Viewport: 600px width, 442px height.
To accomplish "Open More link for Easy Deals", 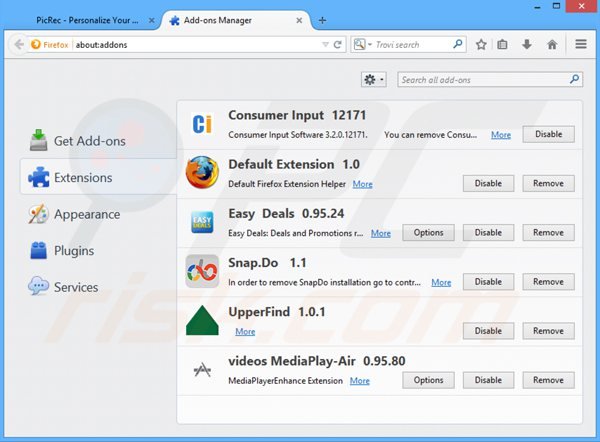I will (x=381, y=233).
